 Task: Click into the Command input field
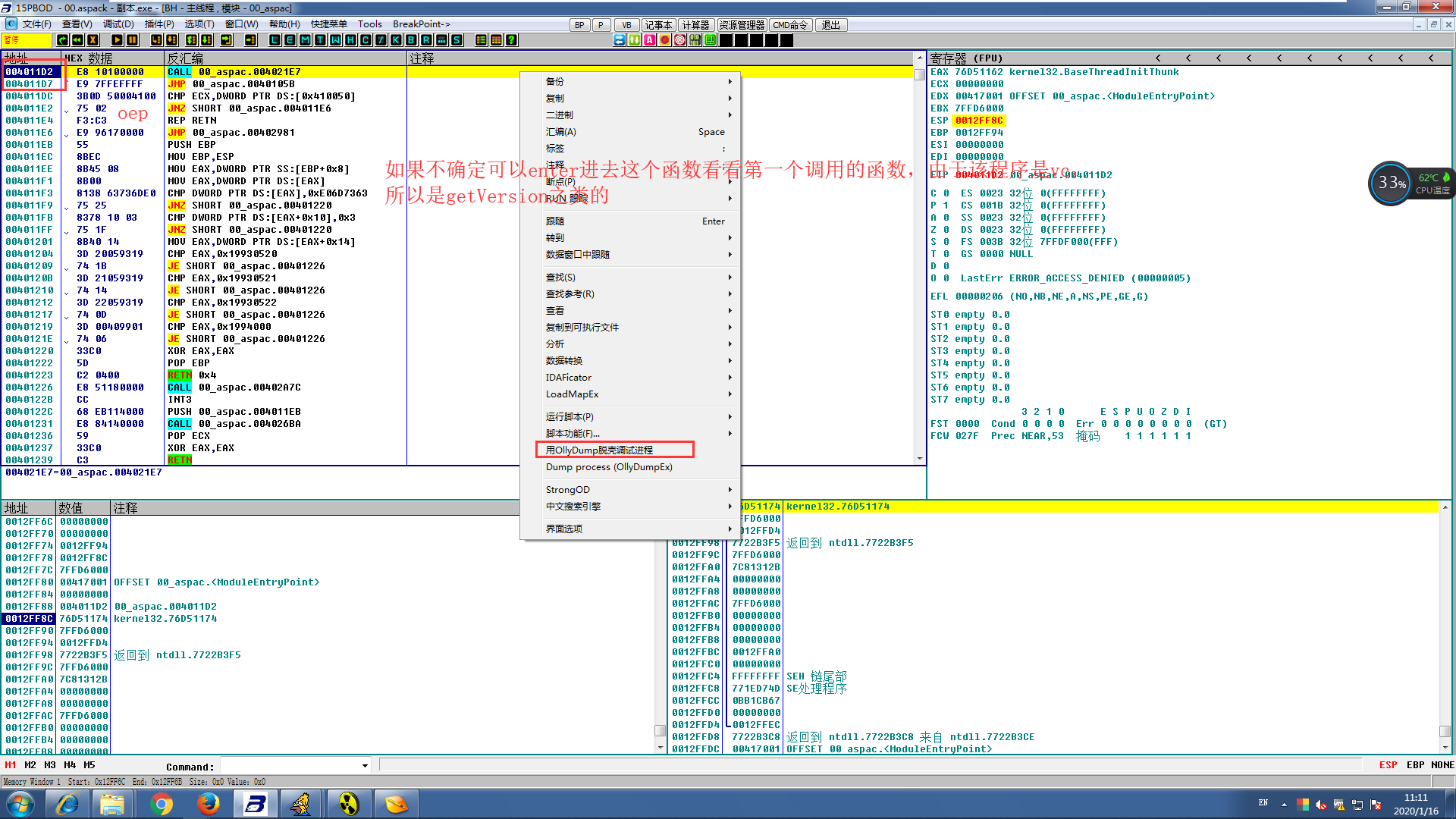coord(290,766)
